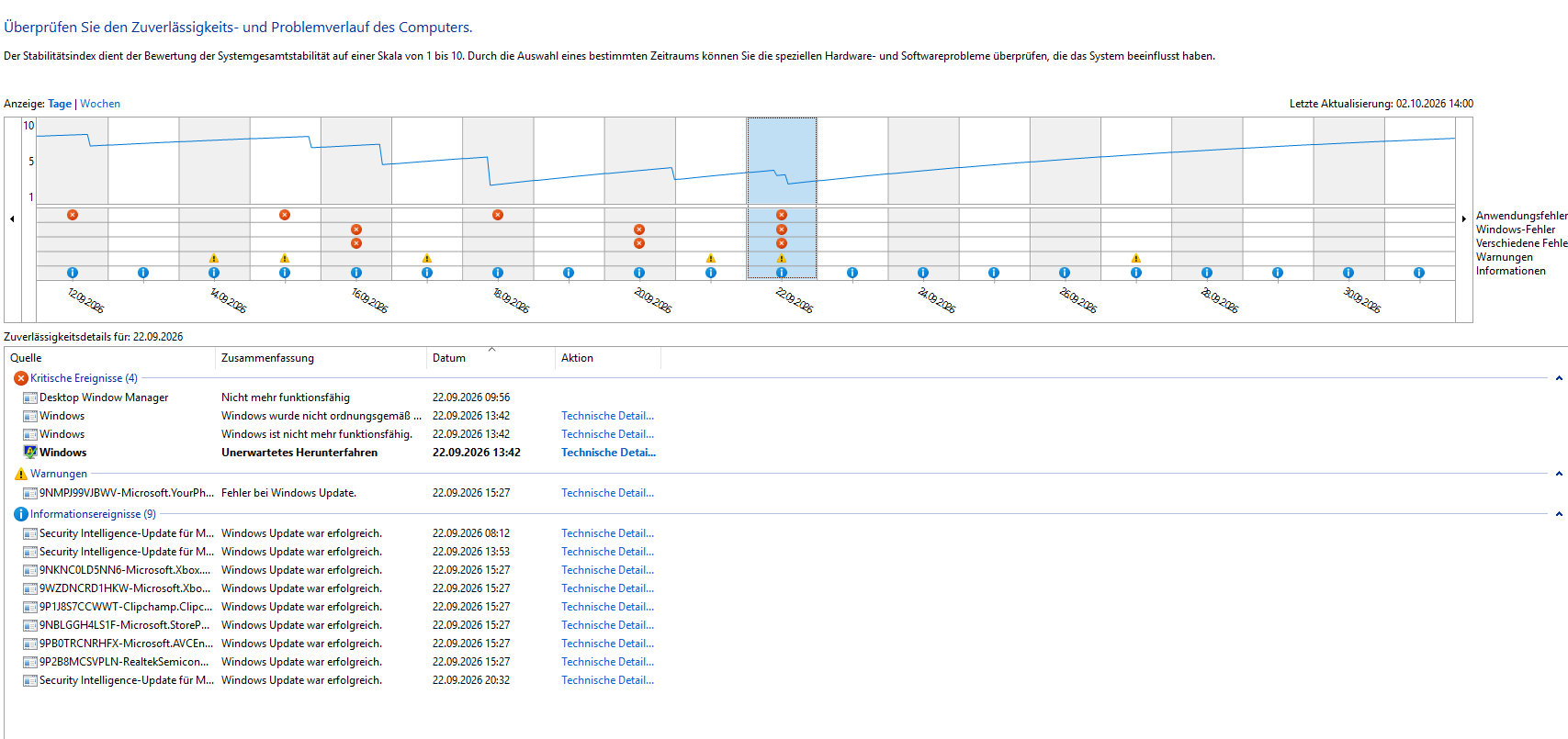Collapse the Kritische Ereignisse group arrow

point(1559,378)
